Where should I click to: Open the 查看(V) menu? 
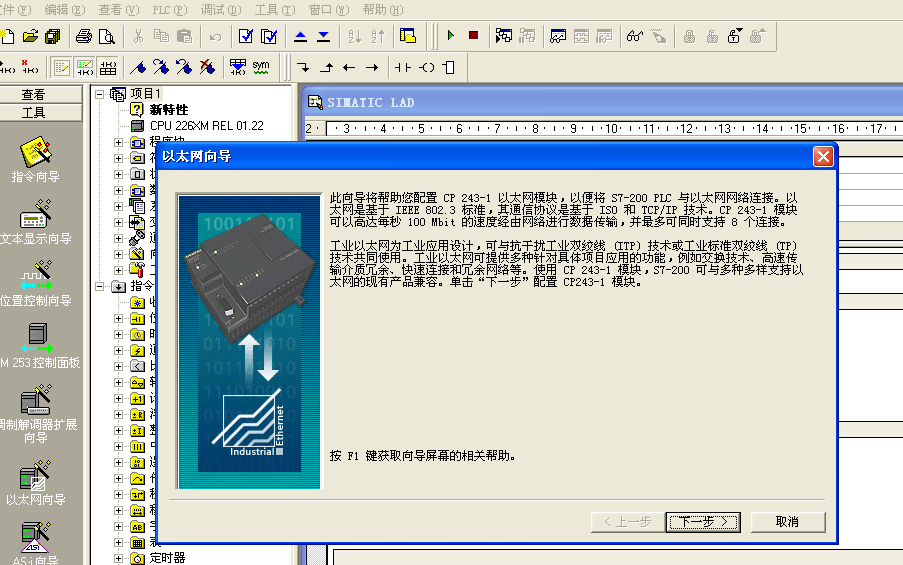119,10
